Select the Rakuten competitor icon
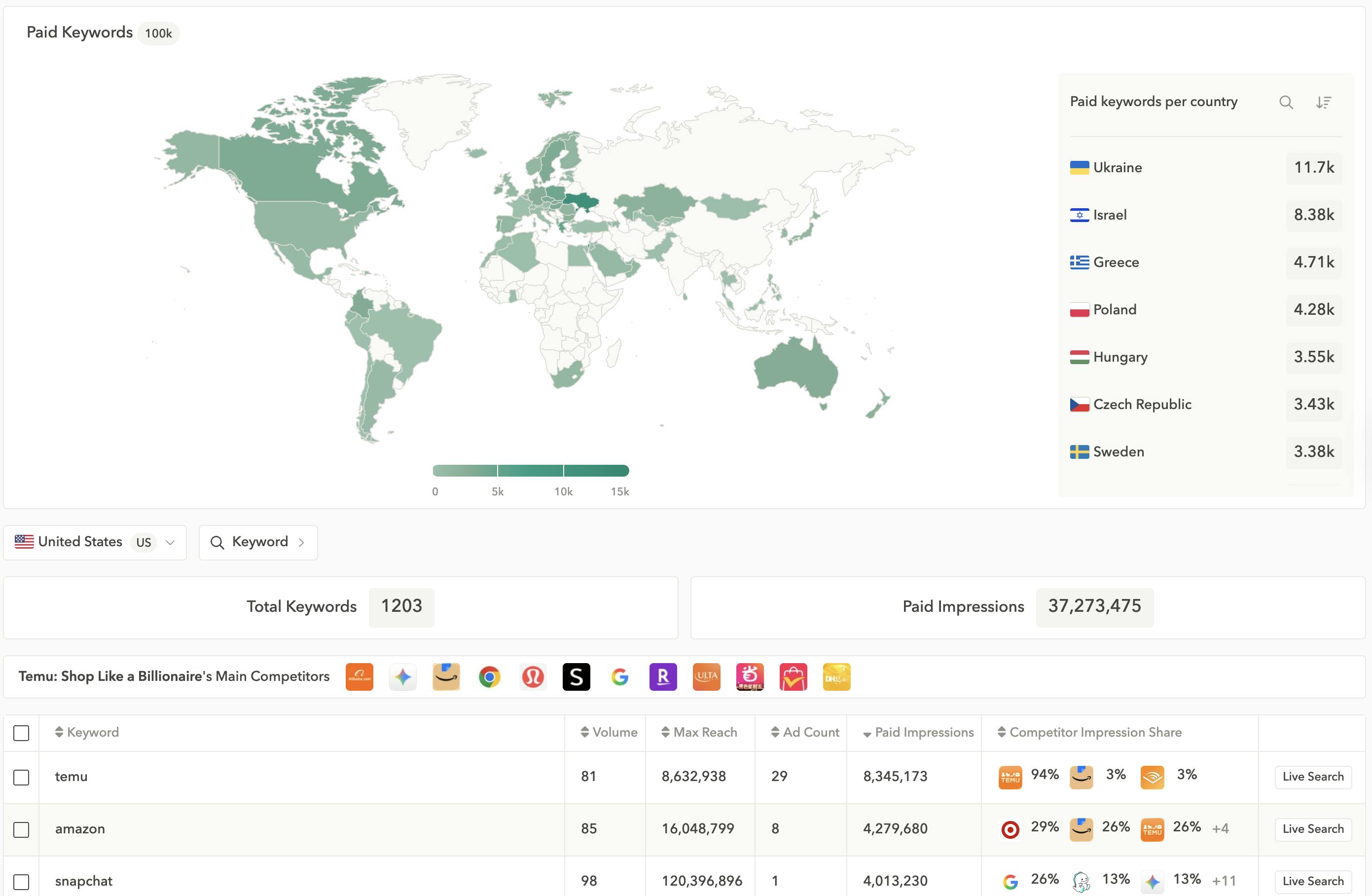1372x896 pixels. (663, 676)
